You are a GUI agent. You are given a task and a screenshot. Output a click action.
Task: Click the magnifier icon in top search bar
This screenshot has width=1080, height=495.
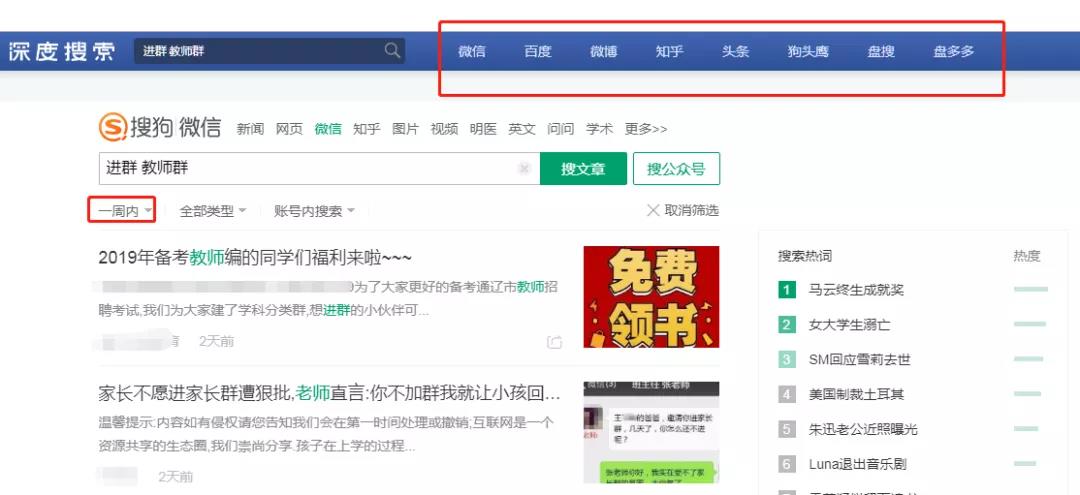click(x=392, y=51)
